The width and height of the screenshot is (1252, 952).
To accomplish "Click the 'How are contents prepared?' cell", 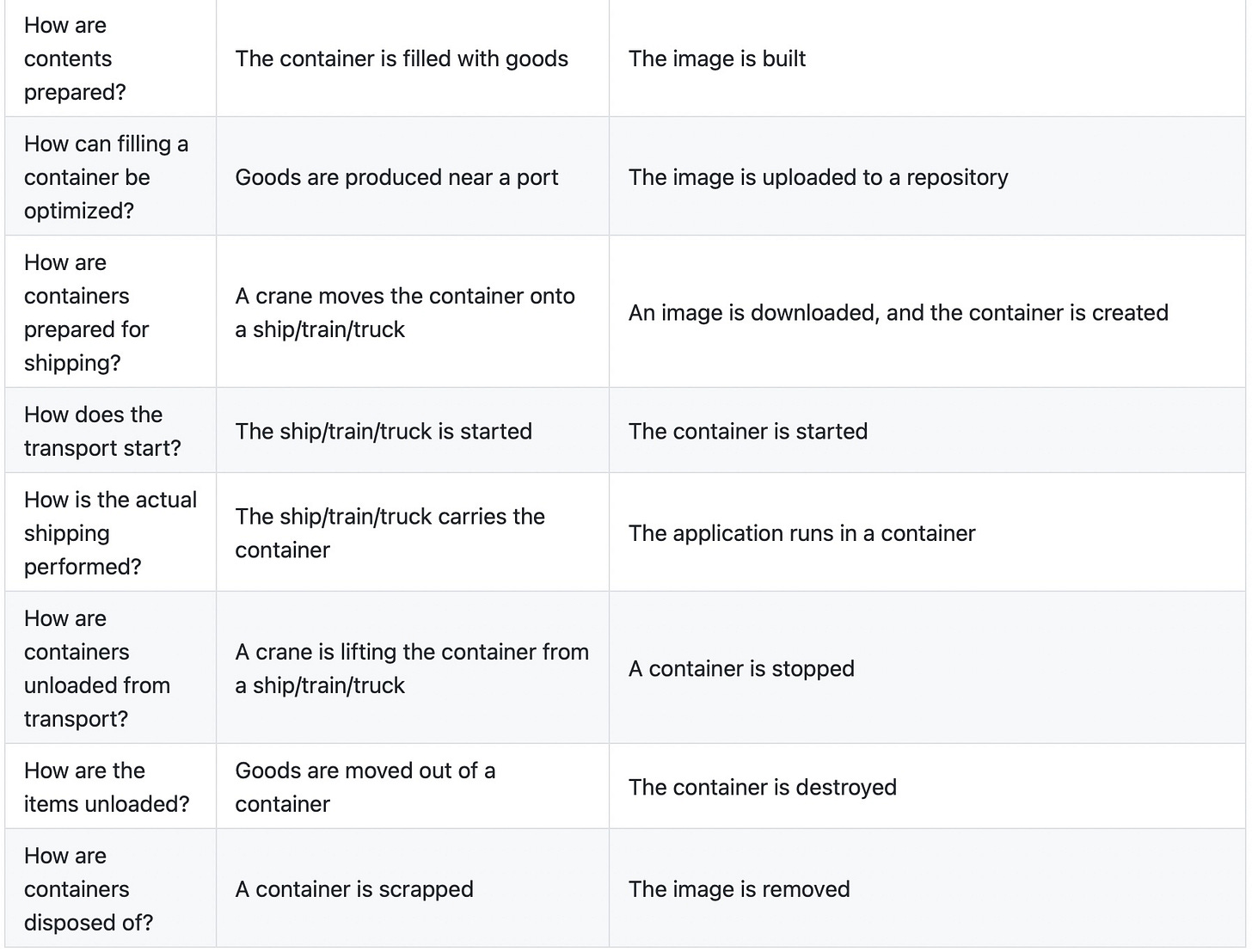I will [x=110, y=58].
